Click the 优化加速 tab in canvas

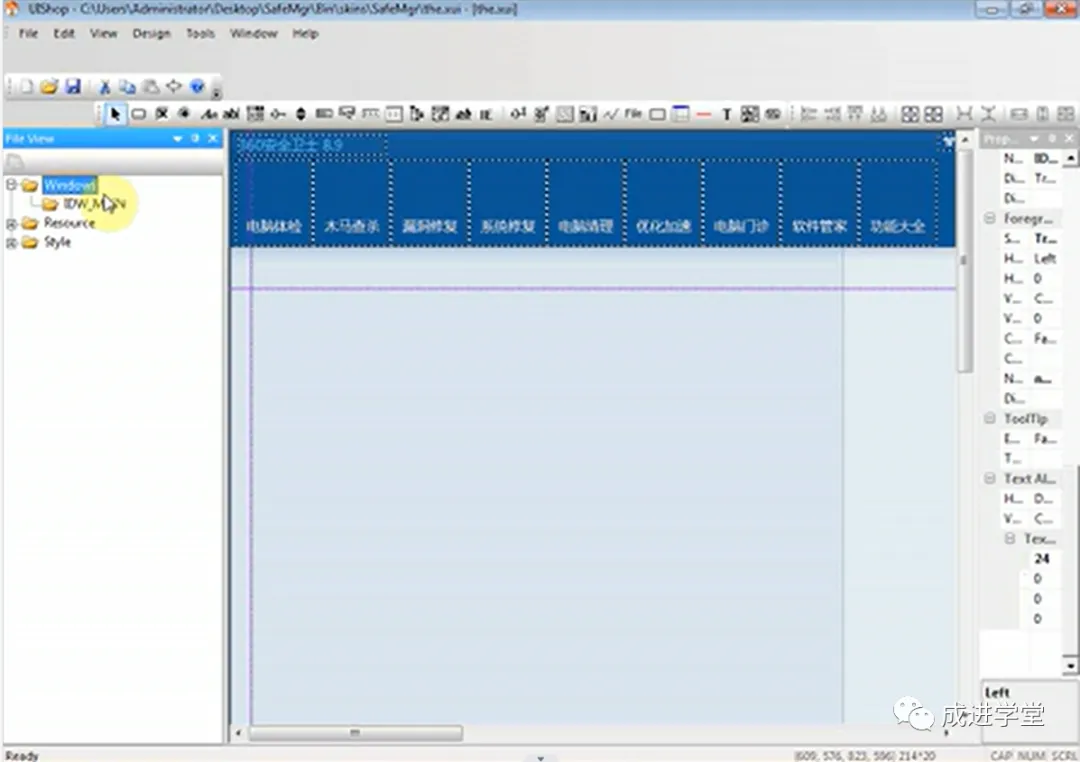[663, 202]
